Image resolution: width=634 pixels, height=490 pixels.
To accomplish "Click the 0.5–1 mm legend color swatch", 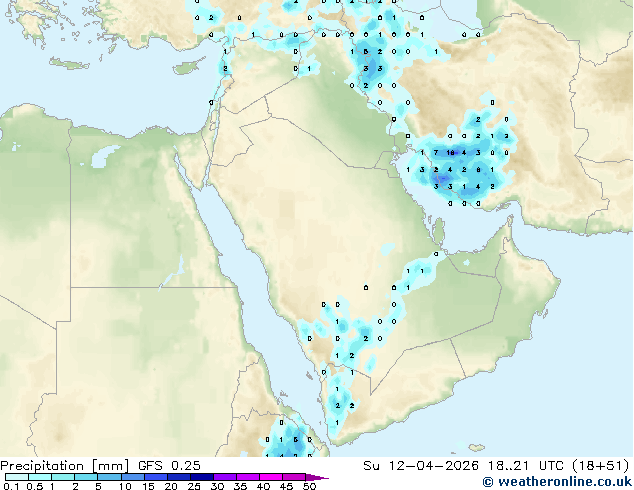I will 40,477.
